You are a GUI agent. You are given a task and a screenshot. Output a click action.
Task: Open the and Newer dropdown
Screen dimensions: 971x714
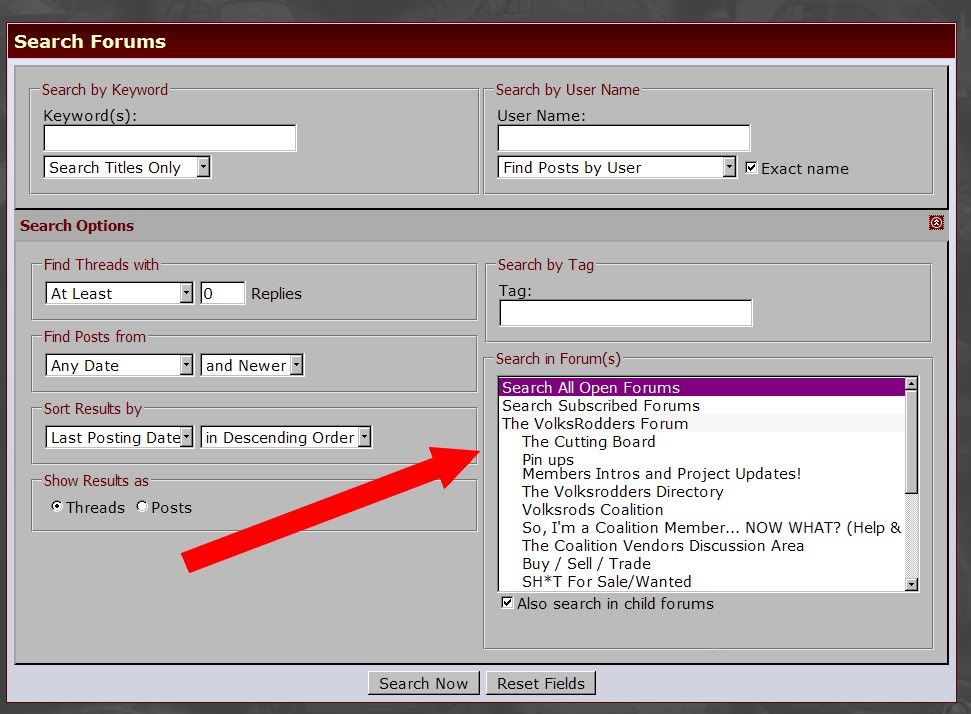[252, 365]
